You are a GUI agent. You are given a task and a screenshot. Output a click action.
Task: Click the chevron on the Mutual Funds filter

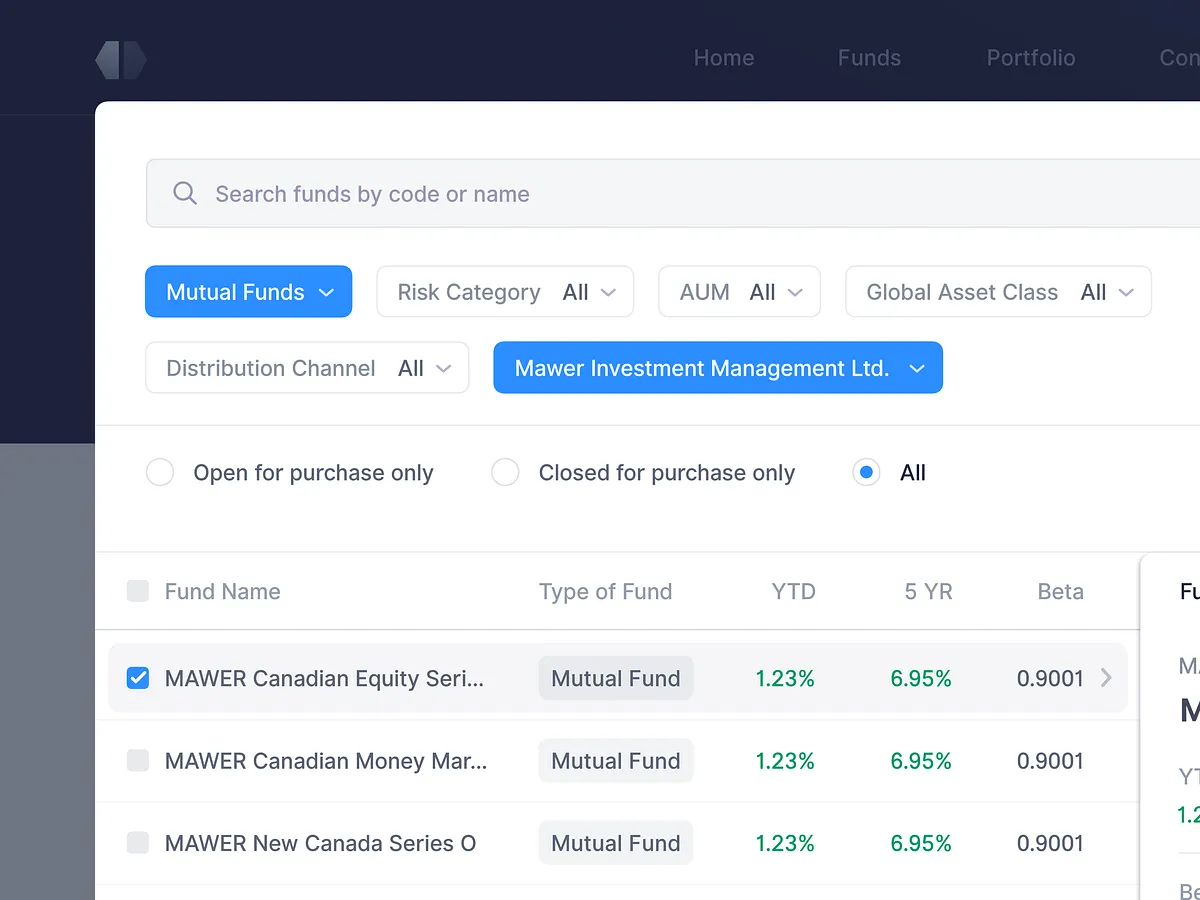point(327,292)
